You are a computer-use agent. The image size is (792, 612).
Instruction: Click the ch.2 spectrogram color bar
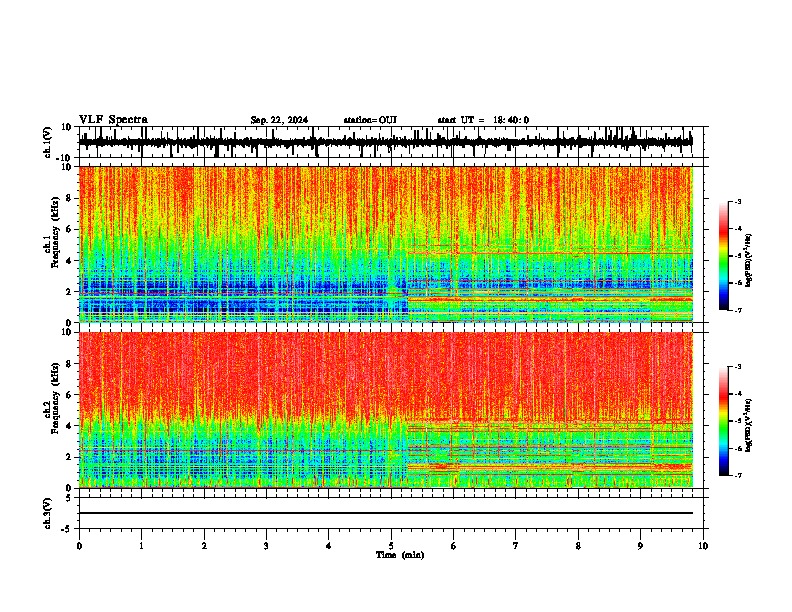pyautogui.click(x=723, y=421)
